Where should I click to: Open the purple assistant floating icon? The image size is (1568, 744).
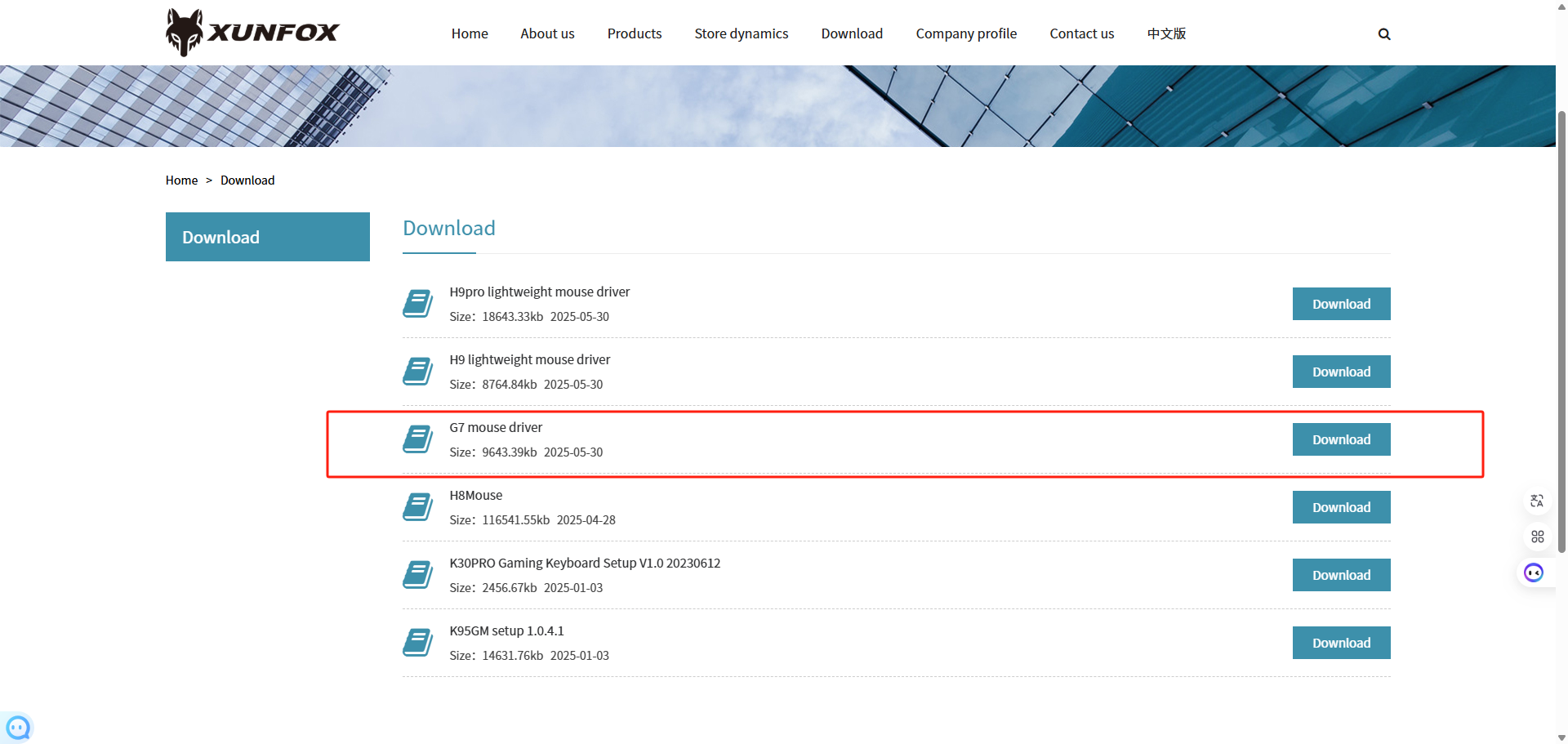coord(1534,572)
